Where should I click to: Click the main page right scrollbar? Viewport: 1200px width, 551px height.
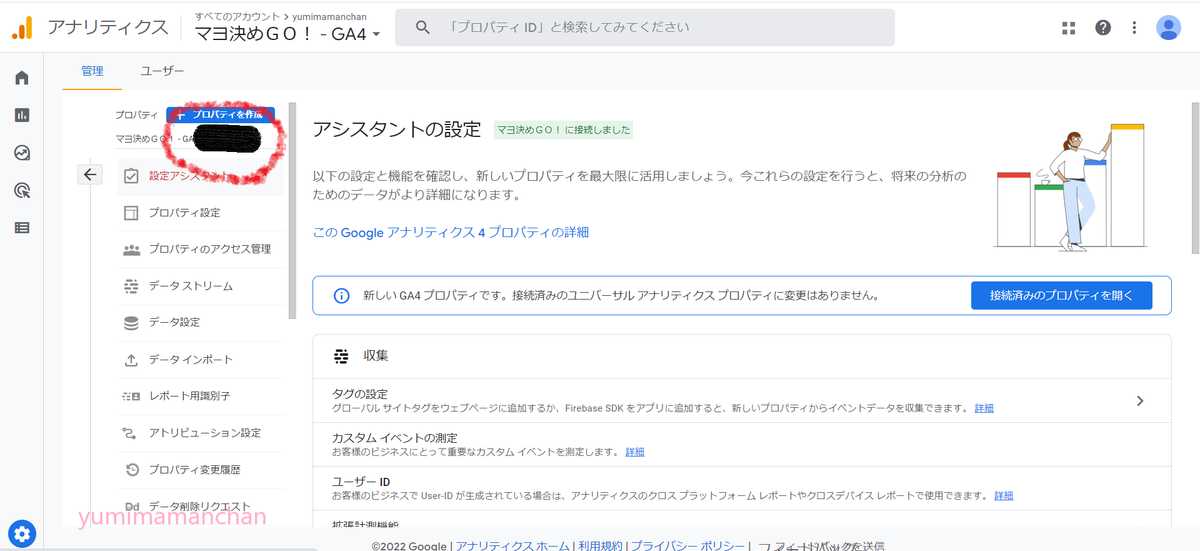1195,180
